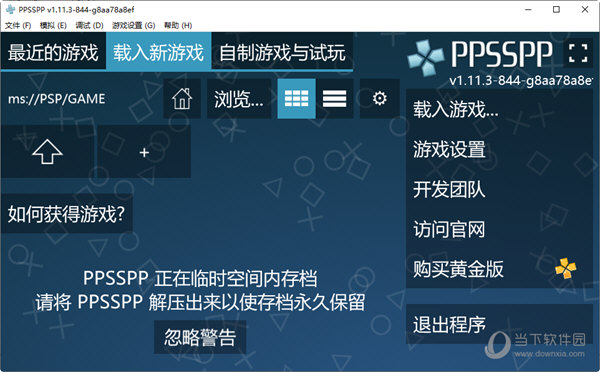This screenshot has width=600, height=372.
Task: Maximize the PPSSPP window
Action: coord(556,9)
